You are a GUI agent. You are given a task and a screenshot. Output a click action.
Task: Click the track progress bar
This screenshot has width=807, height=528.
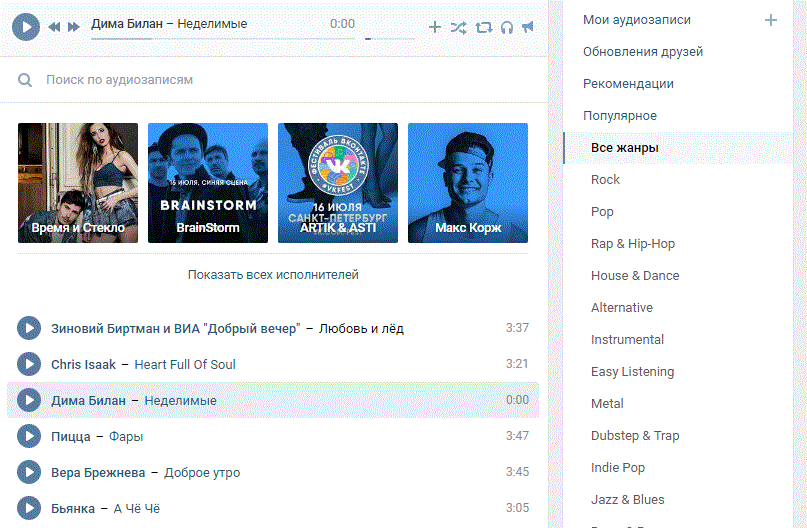[223, 39]
